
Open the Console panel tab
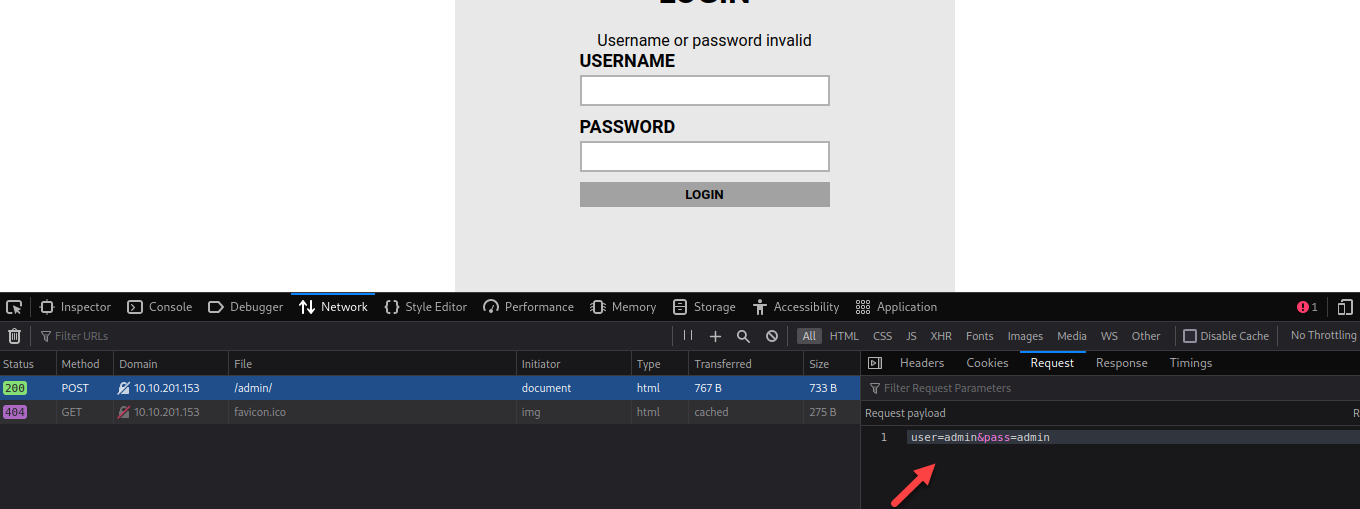(x=159, y=307)
